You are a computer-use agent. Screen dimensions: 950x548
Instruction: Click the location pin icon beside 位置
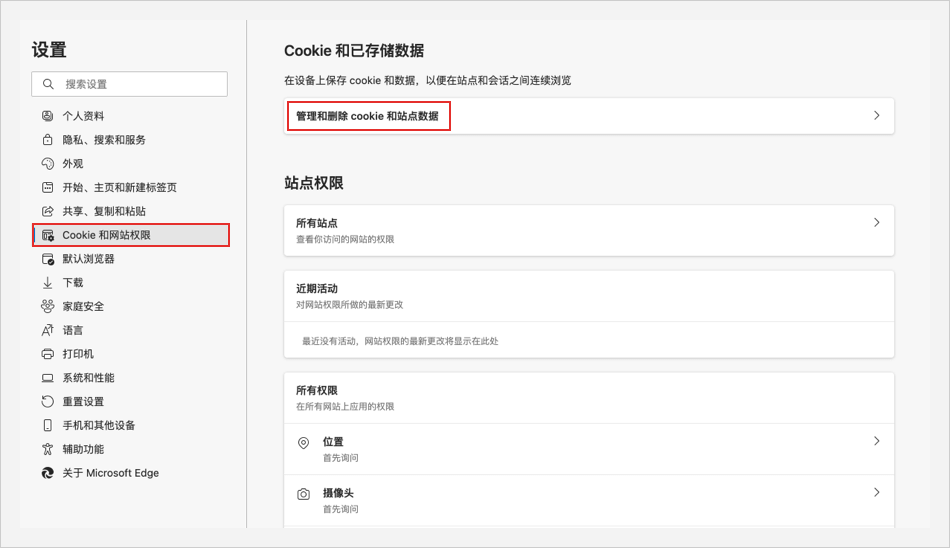(303, 442)
